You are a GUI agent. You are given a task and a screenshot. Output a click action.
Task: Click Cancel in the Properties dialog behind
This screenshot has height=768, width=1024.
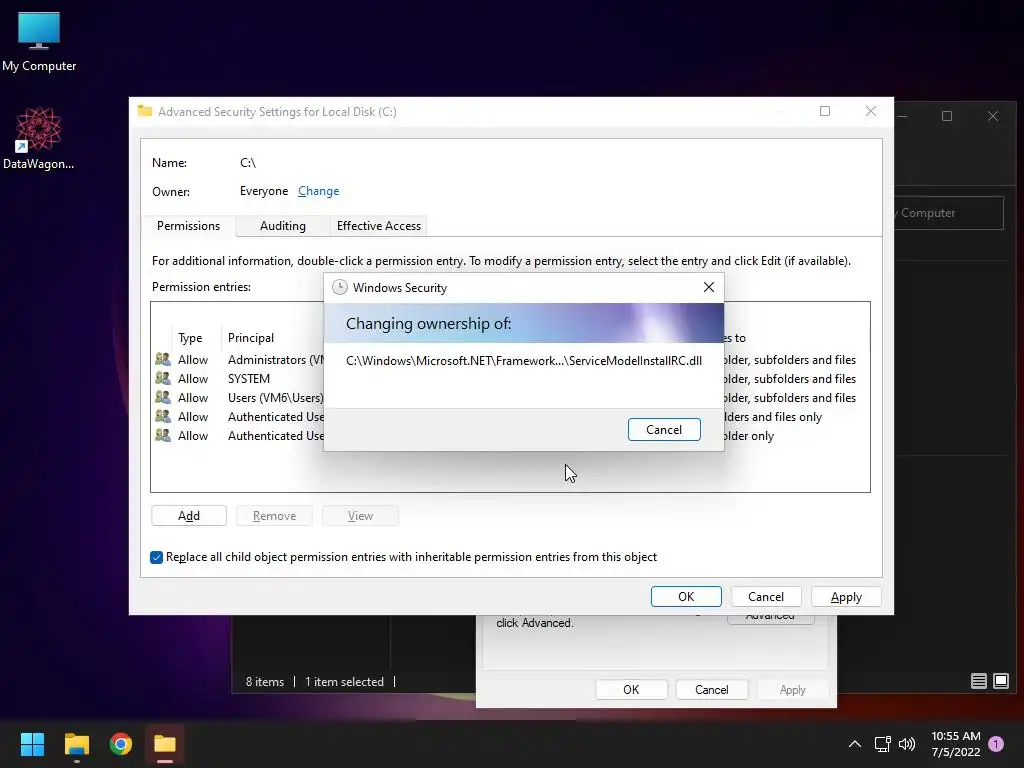711,690
